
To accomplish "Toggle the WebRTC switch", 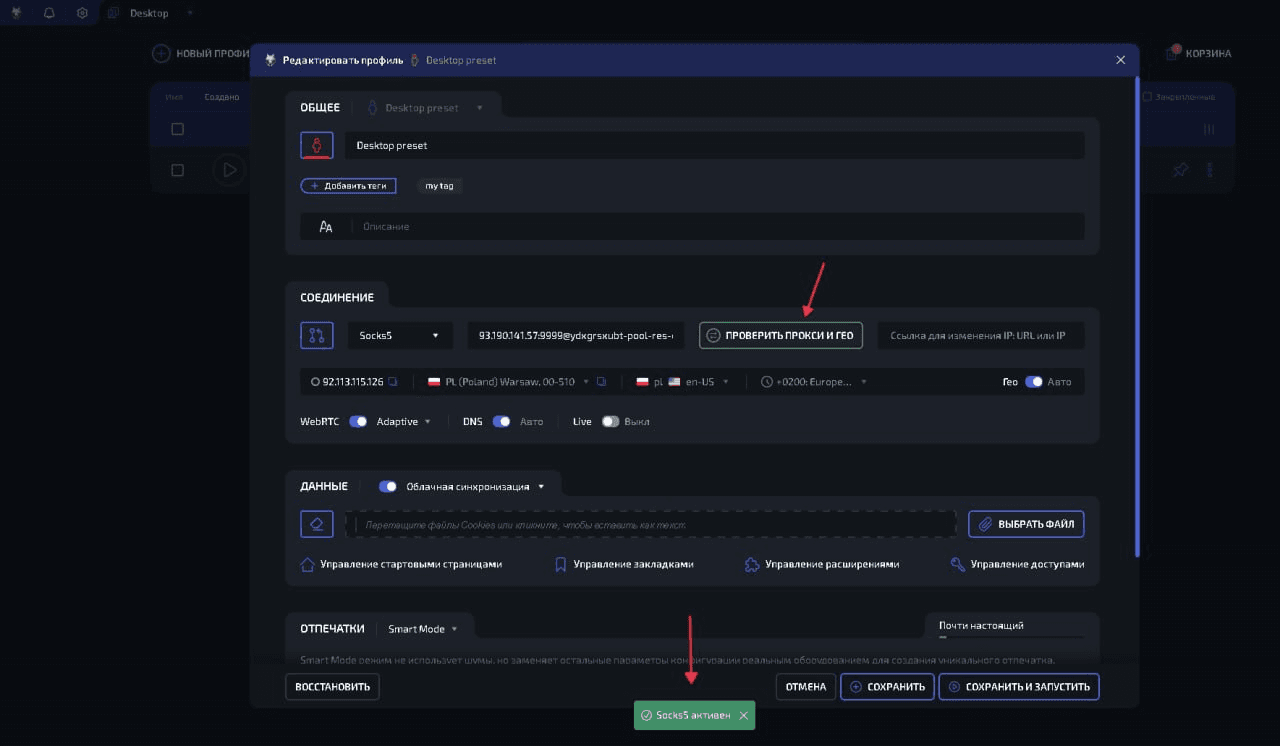I will (358, 422).
